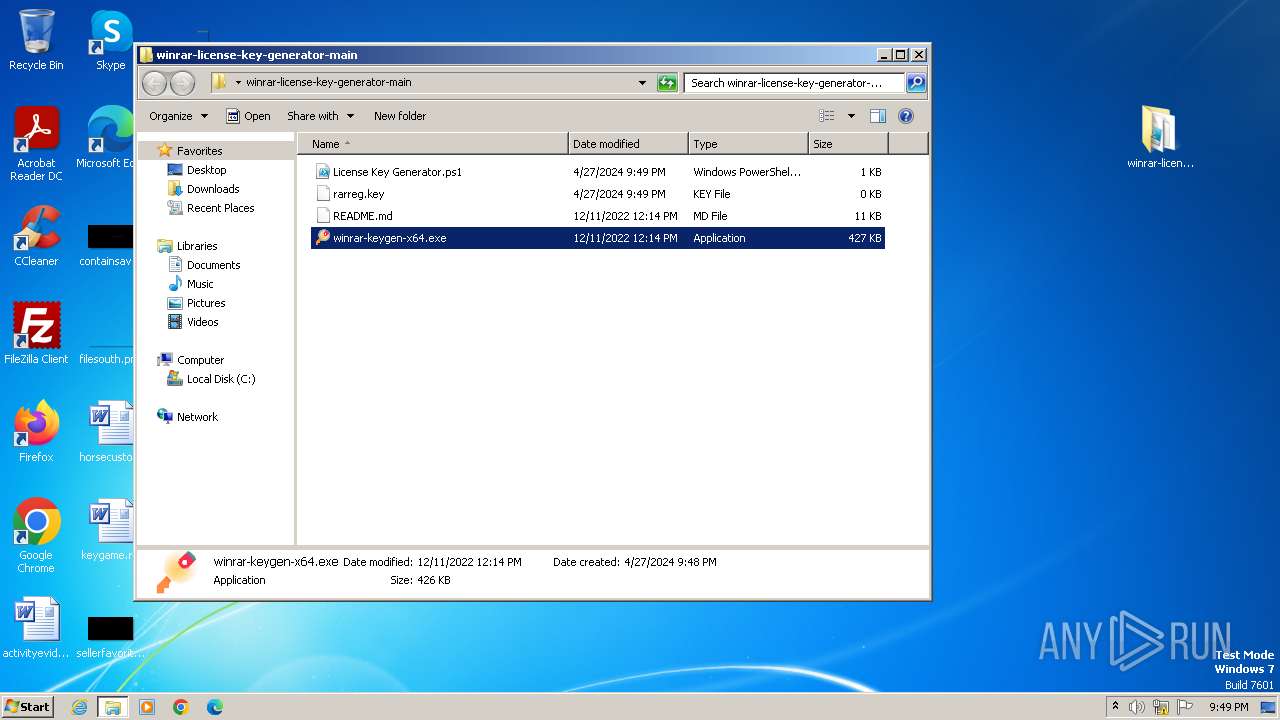Open the Start menu
Screen dimensions: 1280x720
coord(27,706)
